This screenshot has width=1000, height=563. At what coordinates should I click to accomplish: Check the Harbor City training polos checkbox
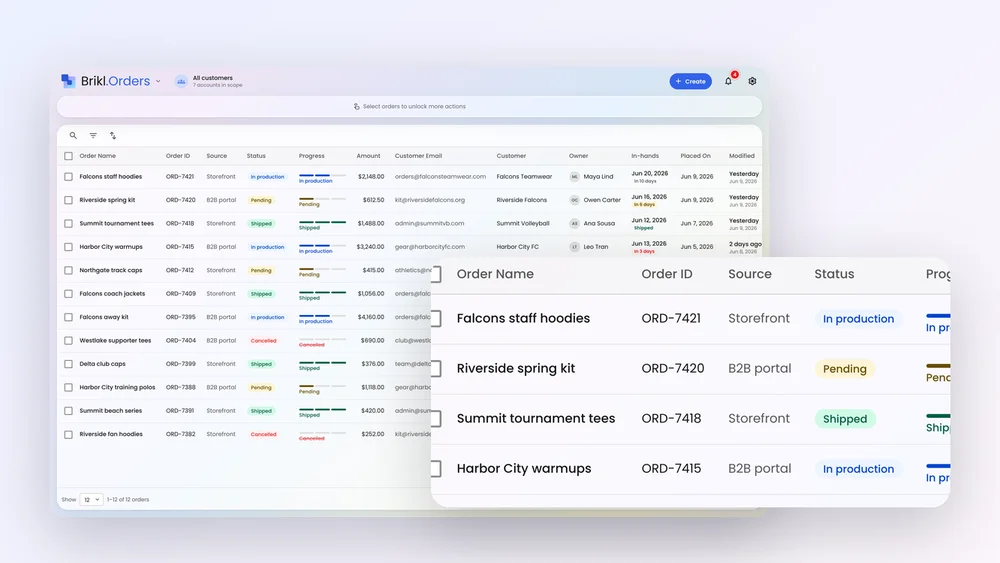tap(68, 388)
